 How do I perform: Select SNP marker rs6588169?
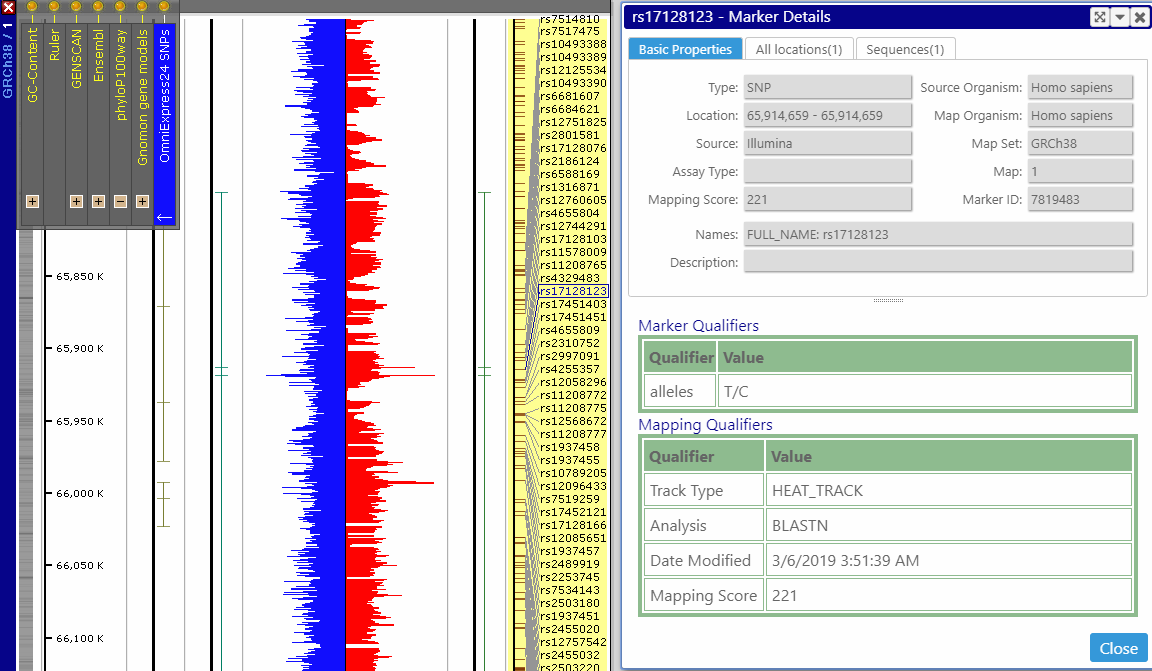[570, 174]
